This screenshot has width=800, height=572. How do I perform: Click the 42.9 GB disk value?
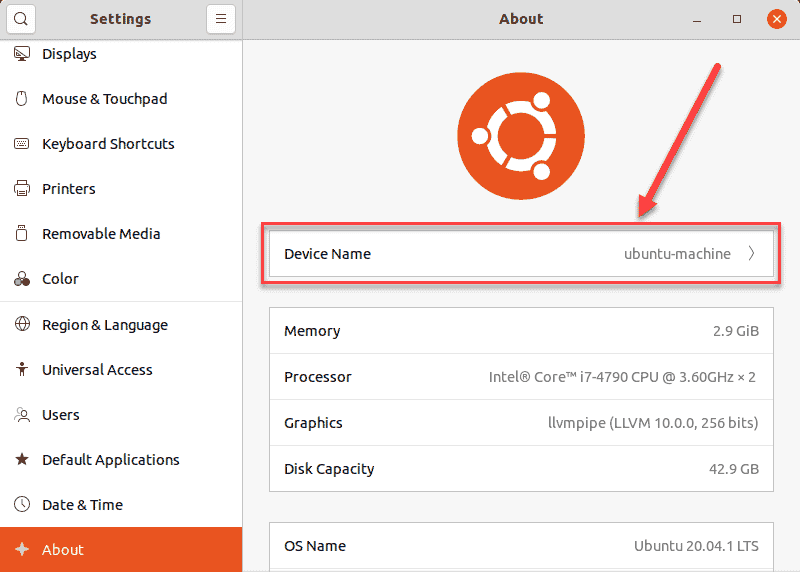pos(734,469)
